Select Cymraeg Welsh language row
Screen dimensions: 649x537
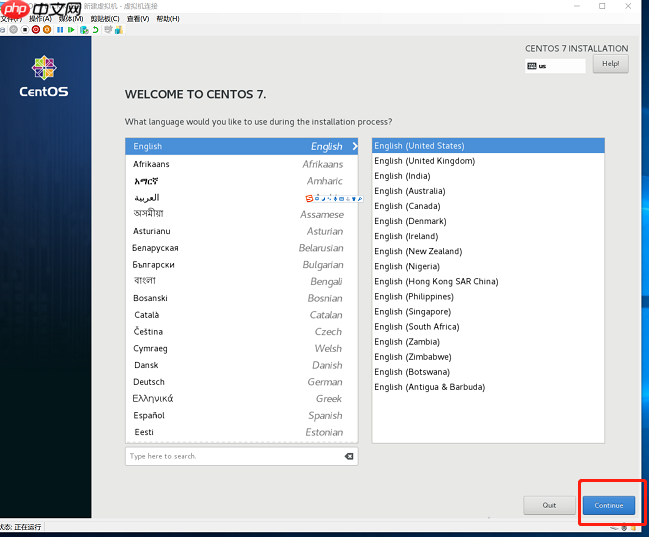point(242,349)
